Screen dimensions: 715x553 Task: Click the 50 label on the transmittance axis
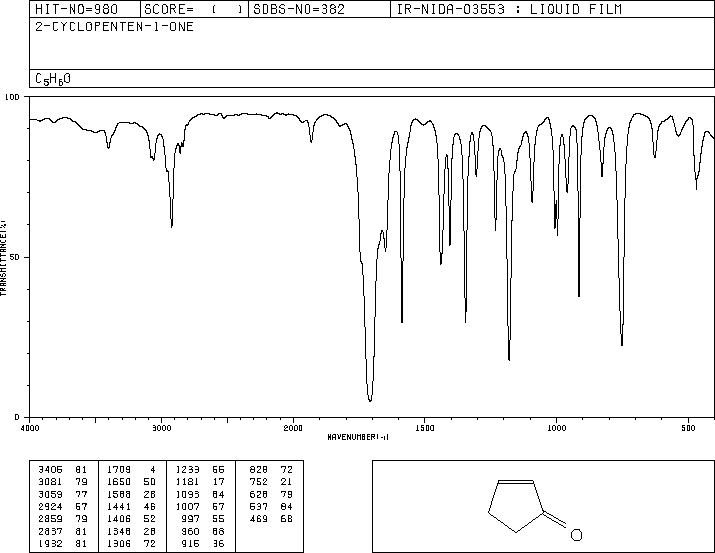click(x=15, y=257)
